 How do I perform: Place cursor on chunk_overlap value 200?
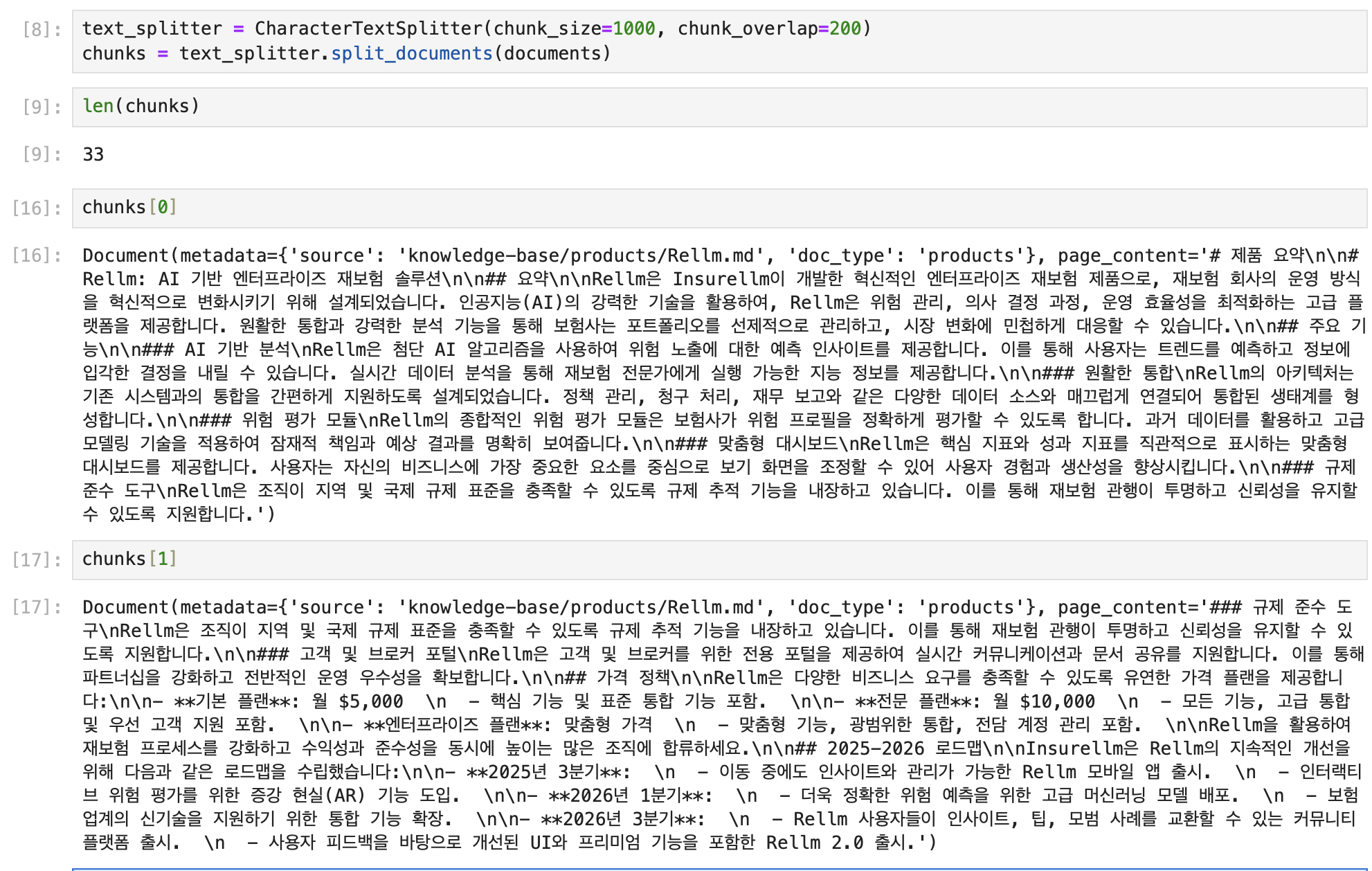click(845, 29)
